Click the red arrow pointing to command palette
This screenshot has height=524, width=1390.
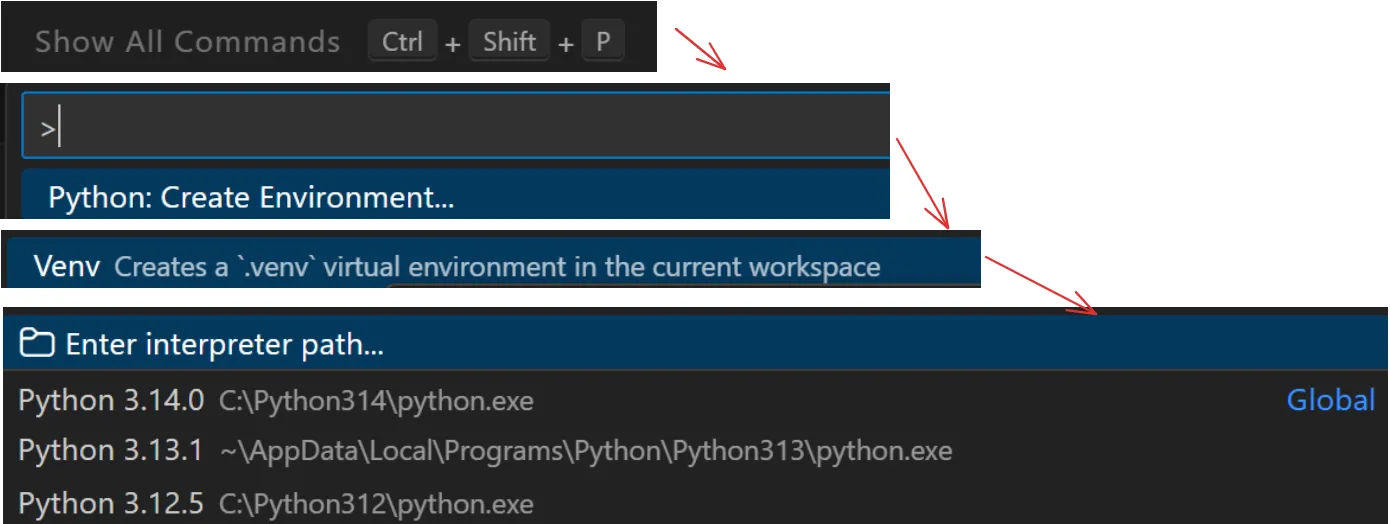point(699,49)
